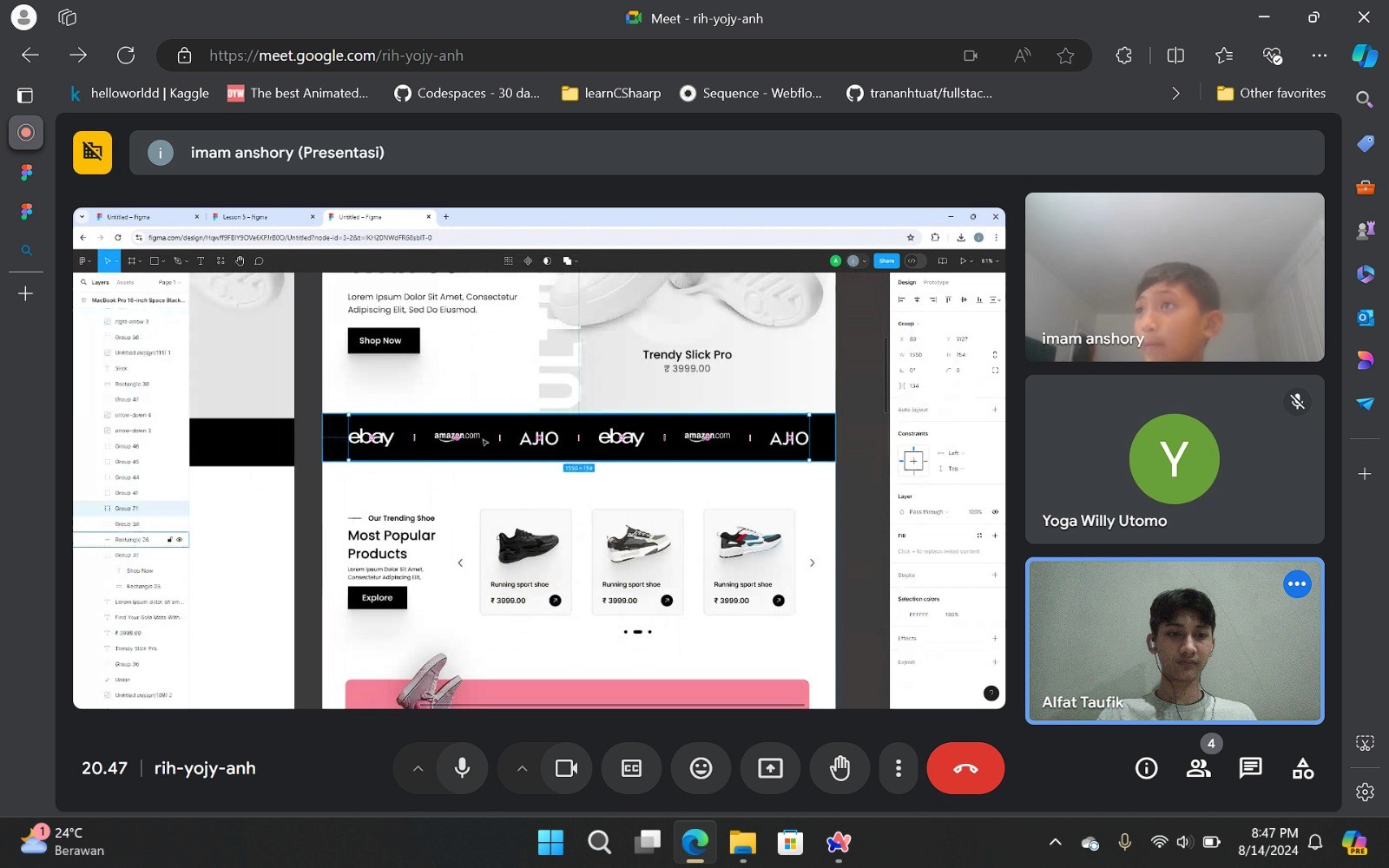Open the 24°C Berawan weather widget
Image resolution: width=1389 pixels, height=868 pixels.
63,841
